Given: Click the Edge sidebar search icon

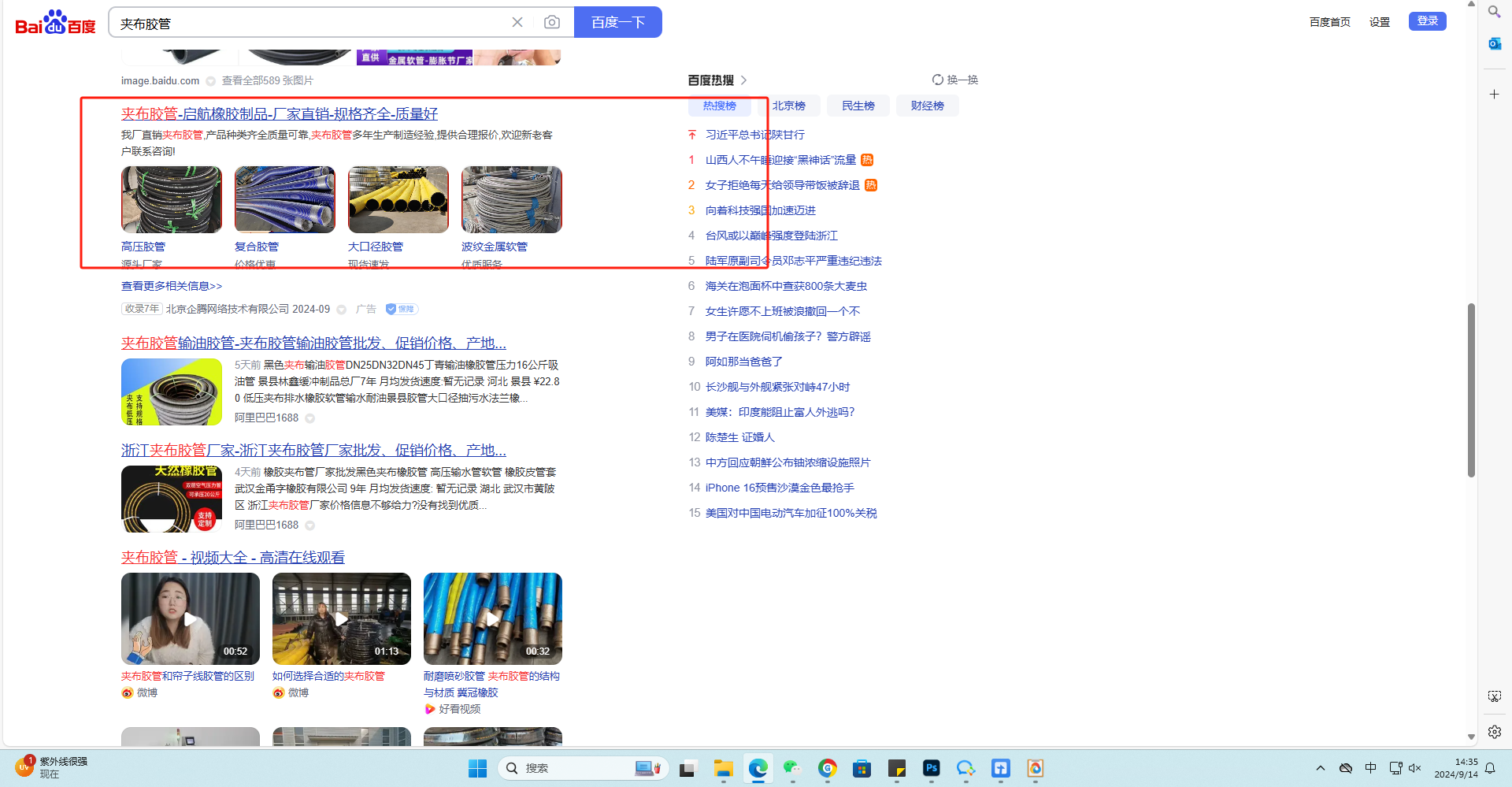Looking at the screenshot, I should [x=1494, y=12].
